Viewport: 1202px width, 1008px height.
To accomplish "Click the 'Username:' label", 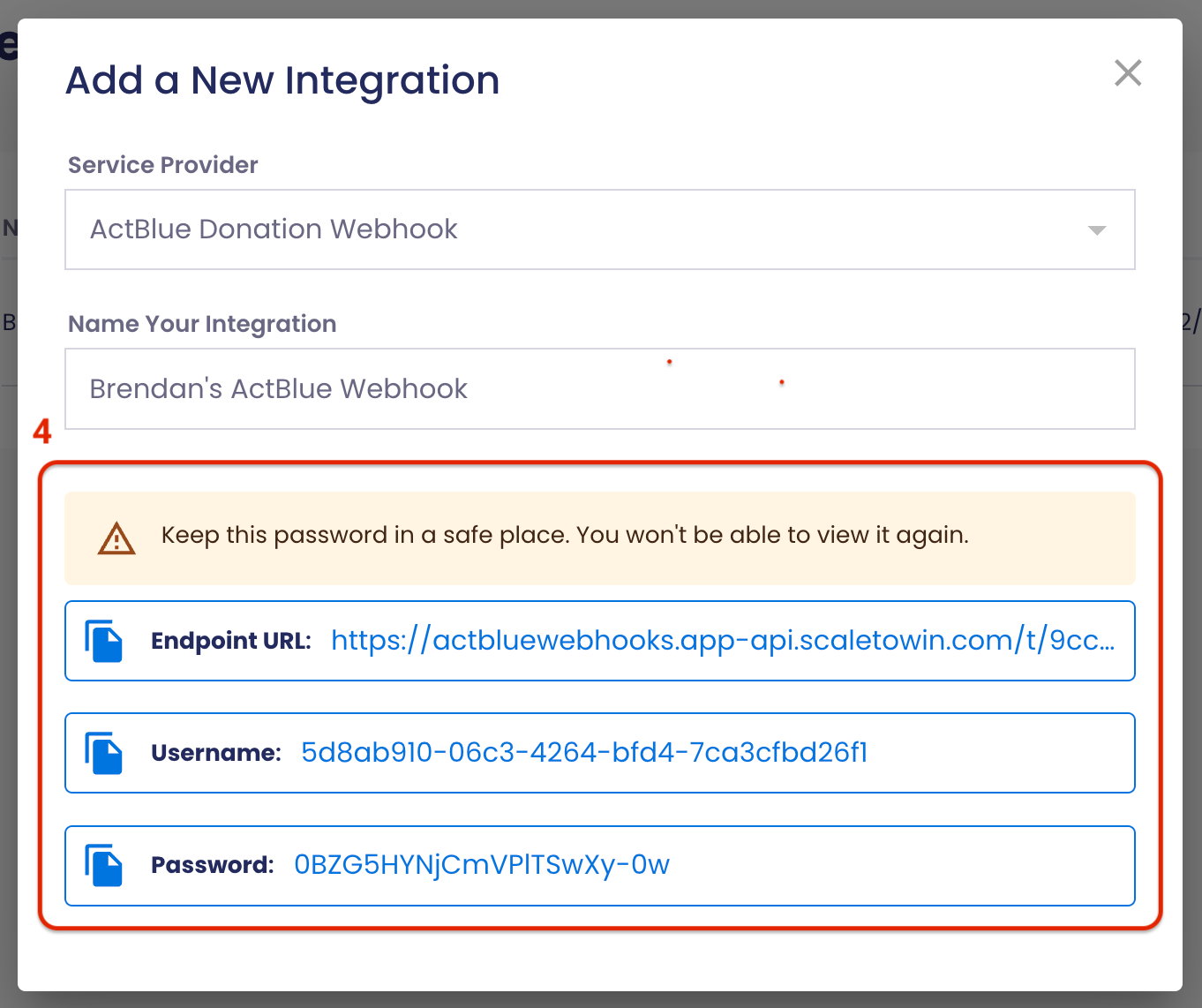I will (216, 753).
